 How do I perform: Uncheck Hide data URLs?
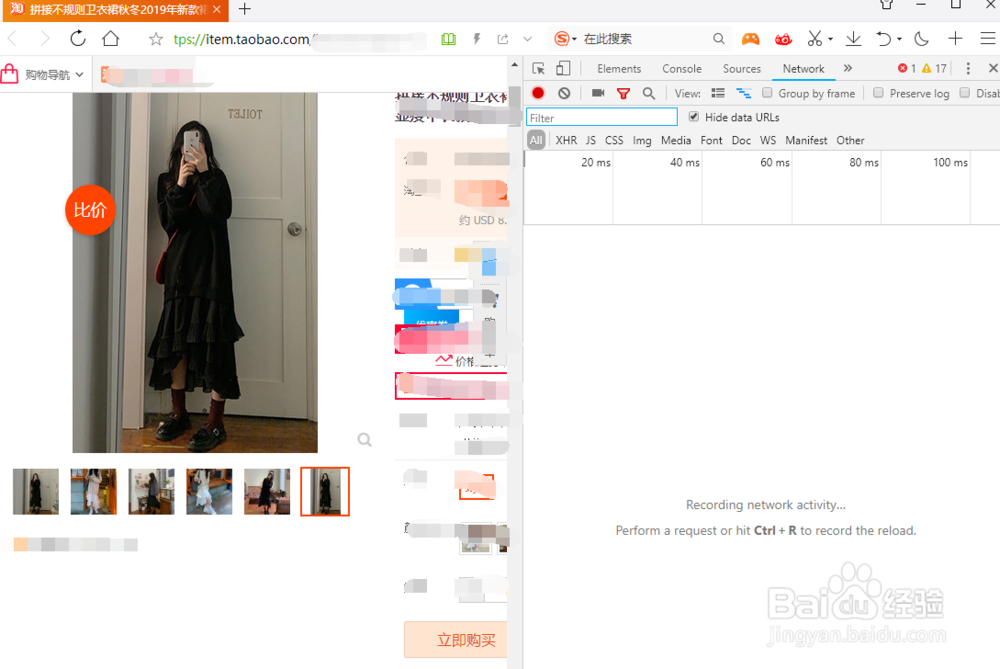[x=694, y=117]
